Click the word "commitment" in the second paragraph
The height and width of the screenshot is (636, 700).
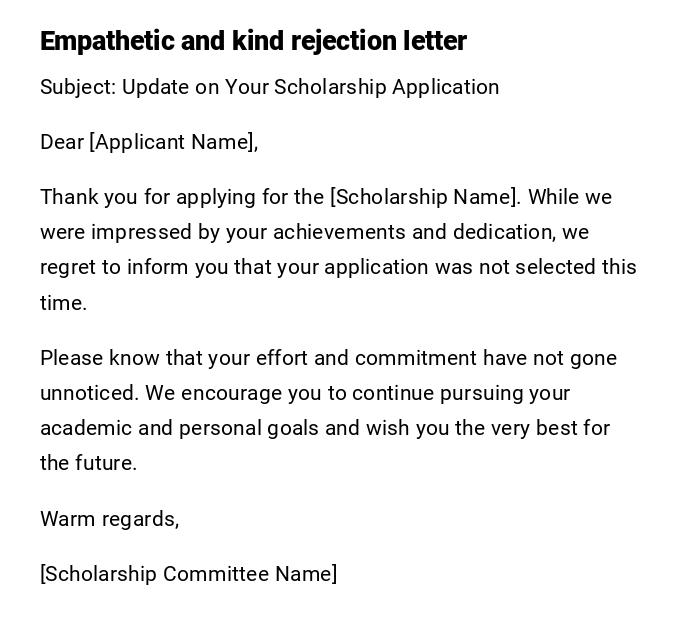[416, 358]
